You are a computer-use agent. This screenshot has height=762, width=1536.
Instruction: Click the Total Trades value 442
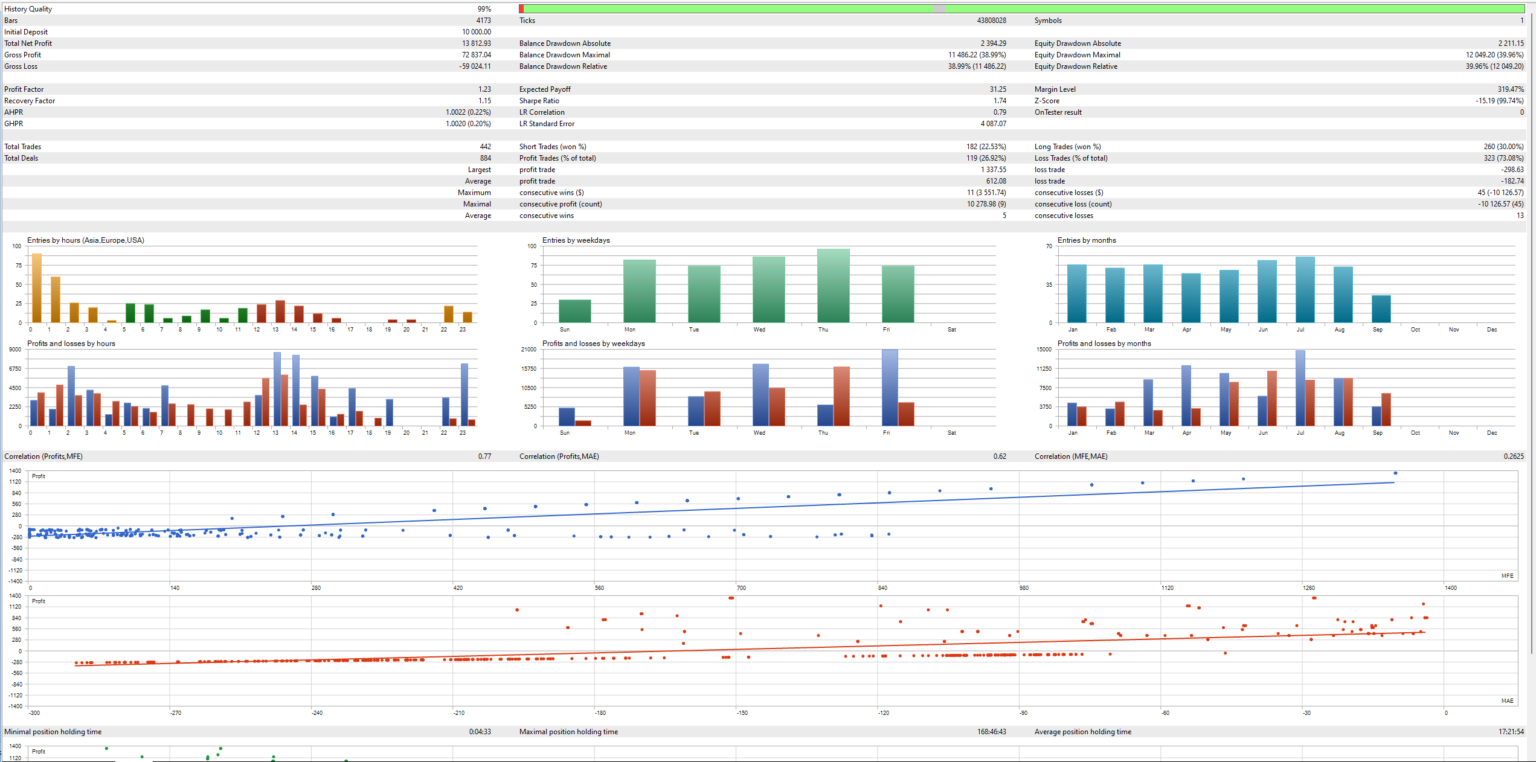click(484, 147)
